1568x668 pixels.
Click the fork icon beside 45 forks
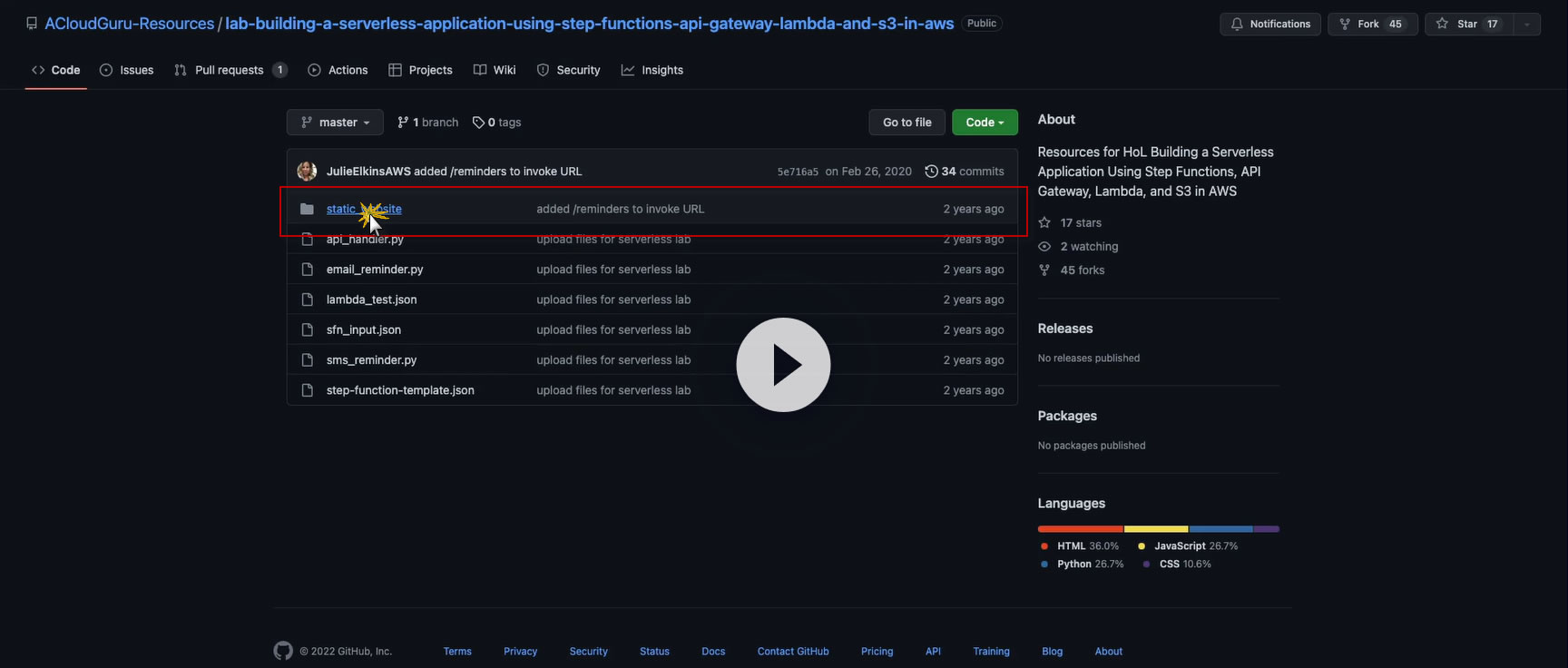1044,270
